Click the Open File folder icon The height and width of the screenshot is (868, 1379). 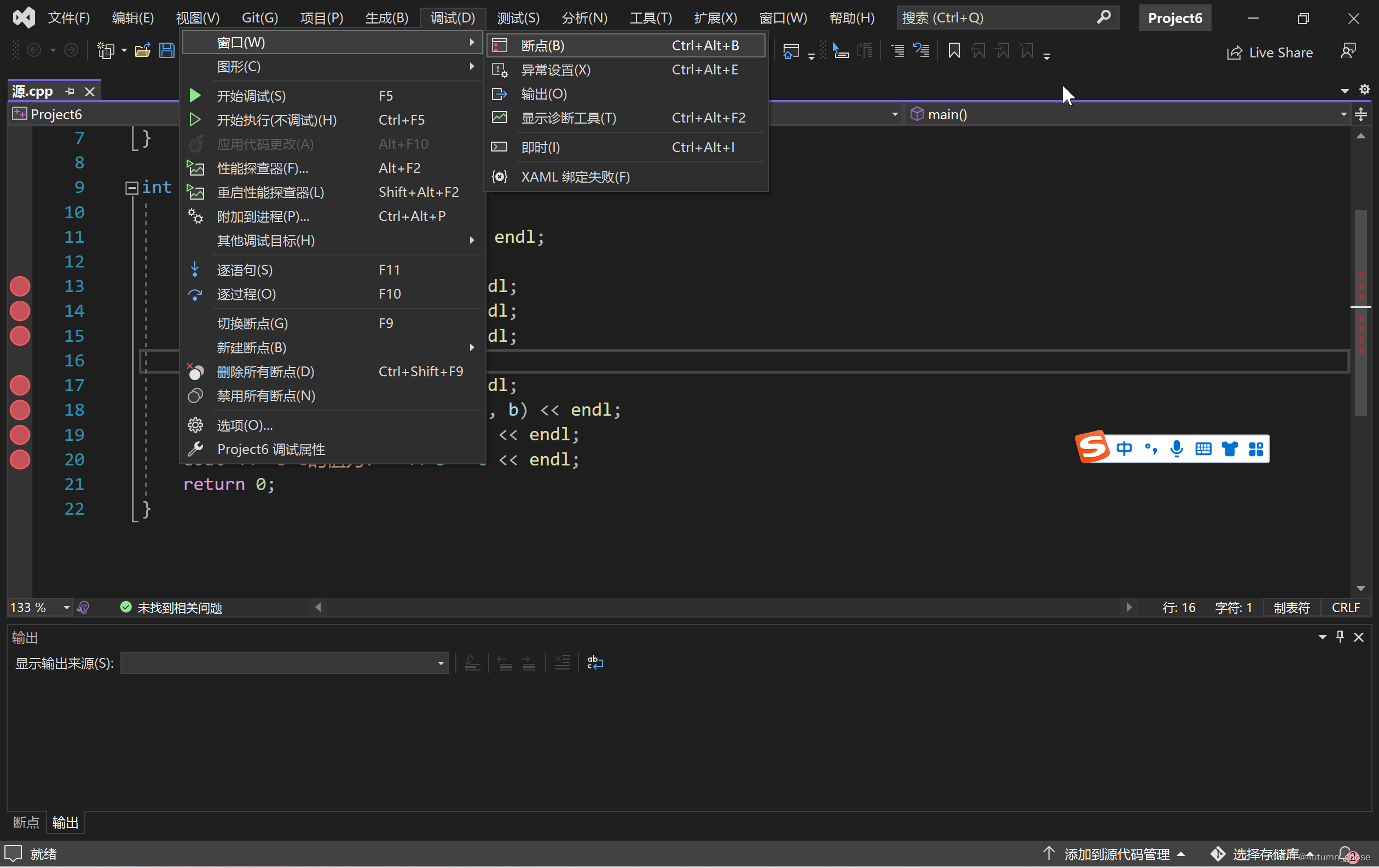[x=142, y=51]
